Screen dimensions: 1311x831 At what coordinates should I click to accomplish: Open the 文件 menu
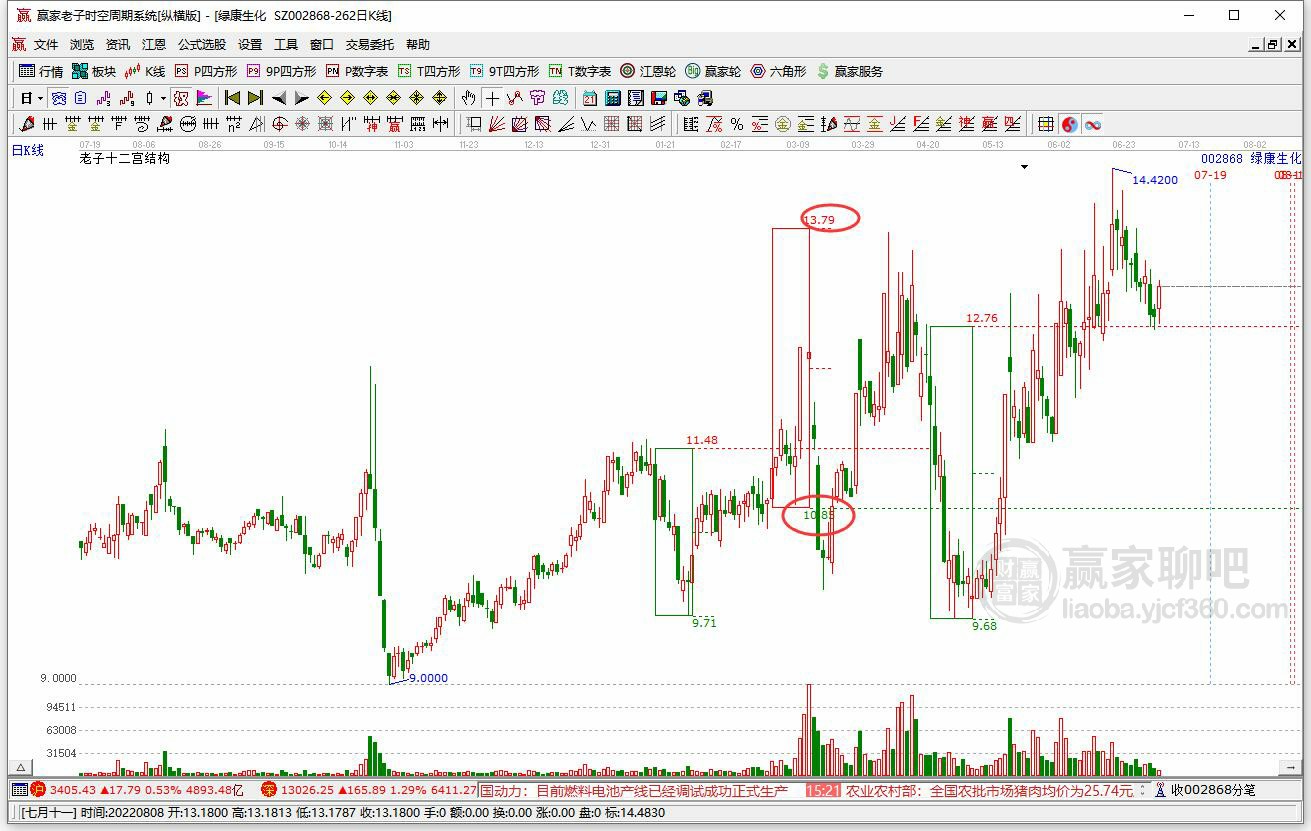pos(46,45)
